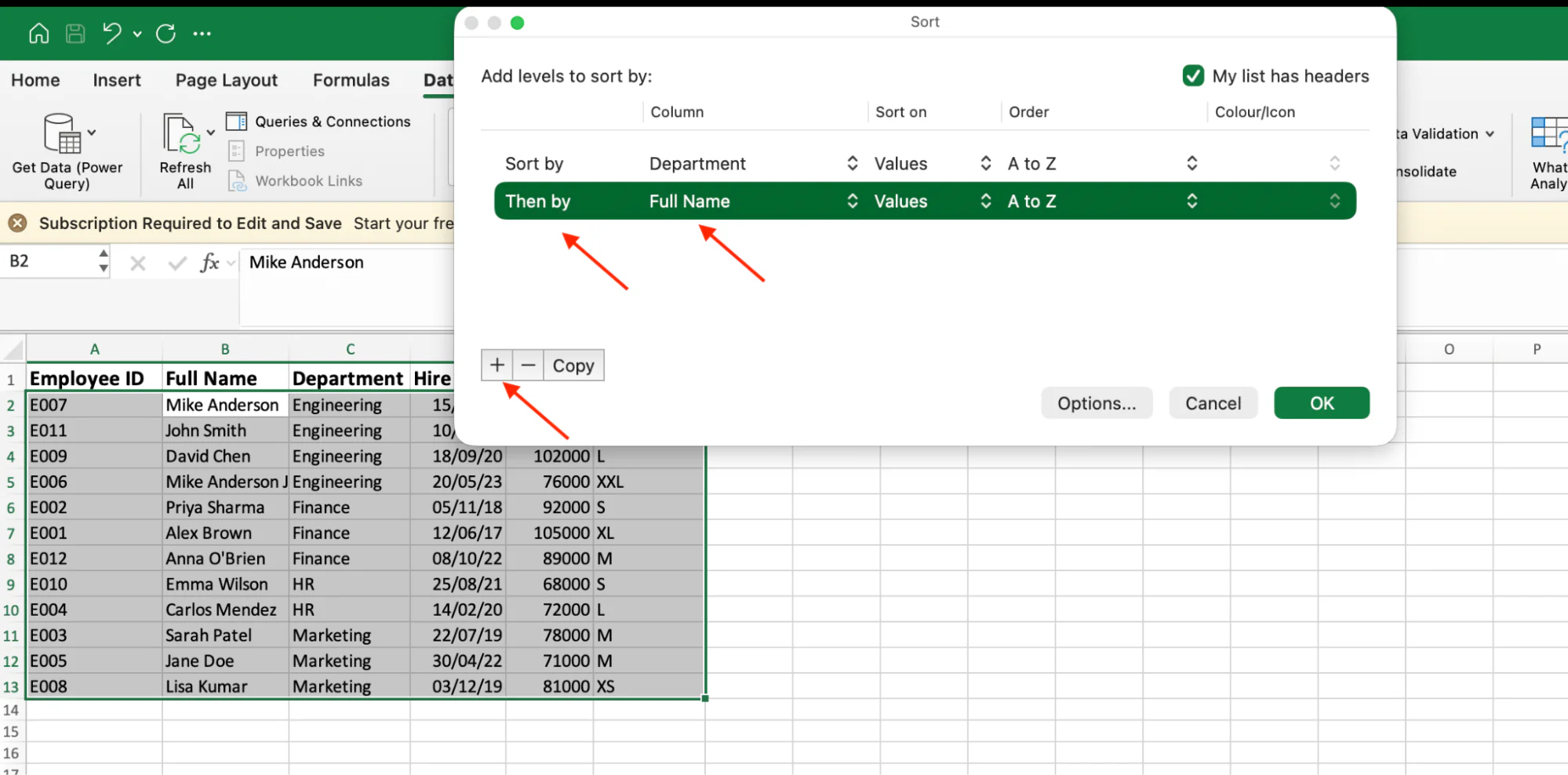The image size is (1568, 775).
Task: Expand the Refresh All dropdown arrow
Action: coord(210,133)
